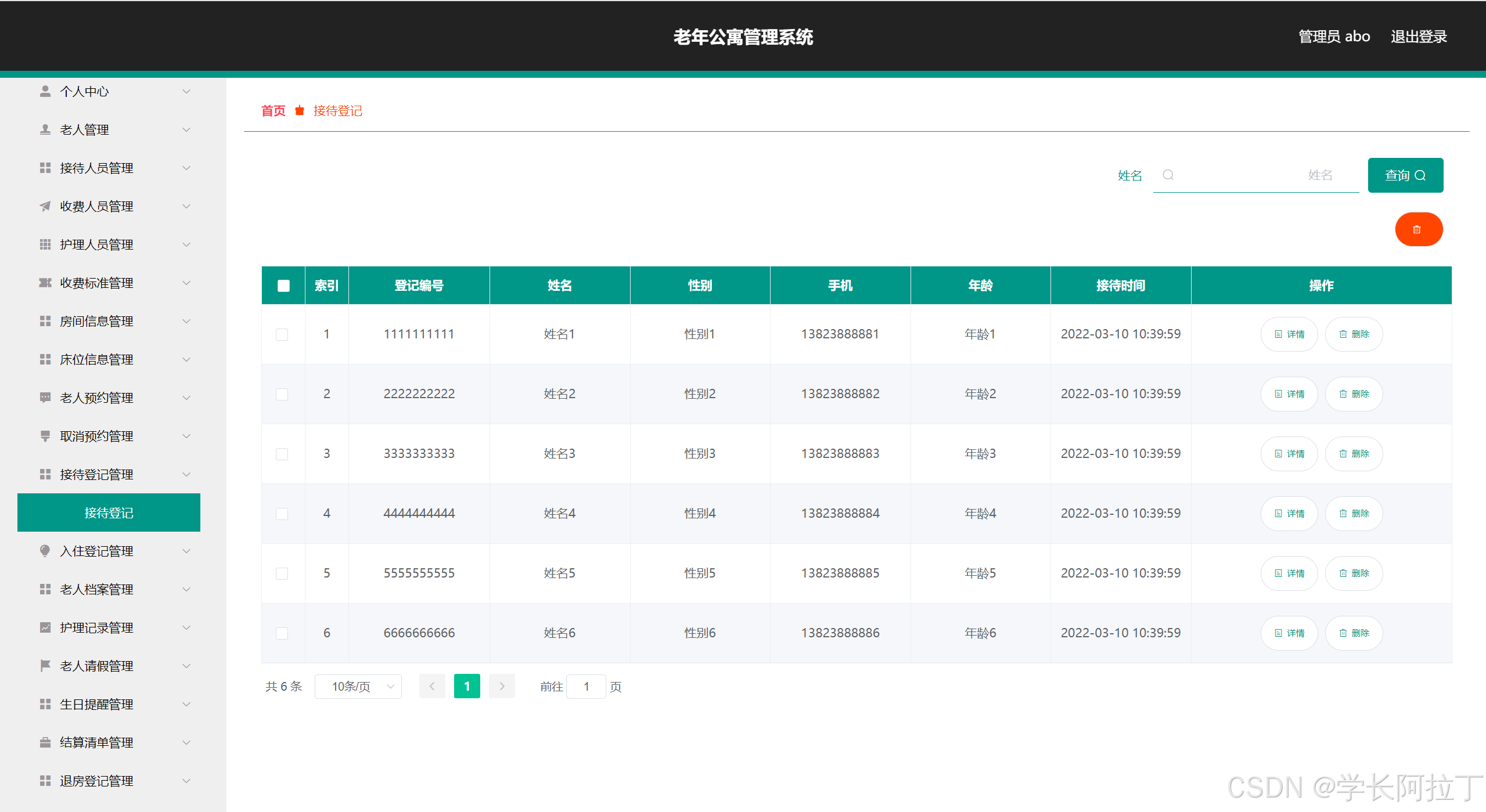The width and height of the screenshot is (1486, 812).
Task: Click 详情 button for row 姓名2
Action: 1289,394
